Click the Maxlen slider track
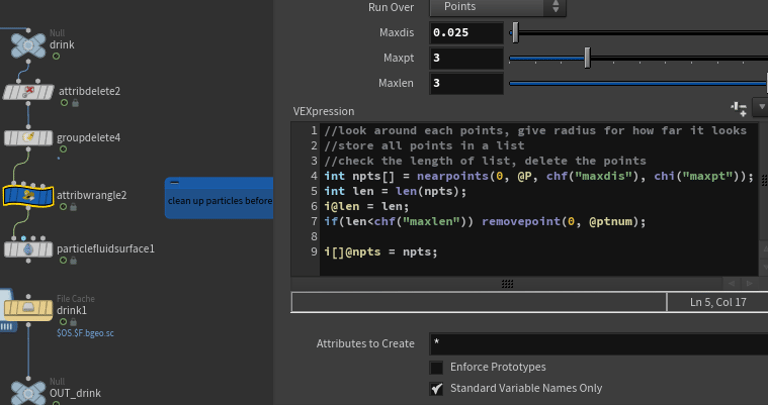The height and width of the screenshot is (405, 768). click(x=637, y=83)
